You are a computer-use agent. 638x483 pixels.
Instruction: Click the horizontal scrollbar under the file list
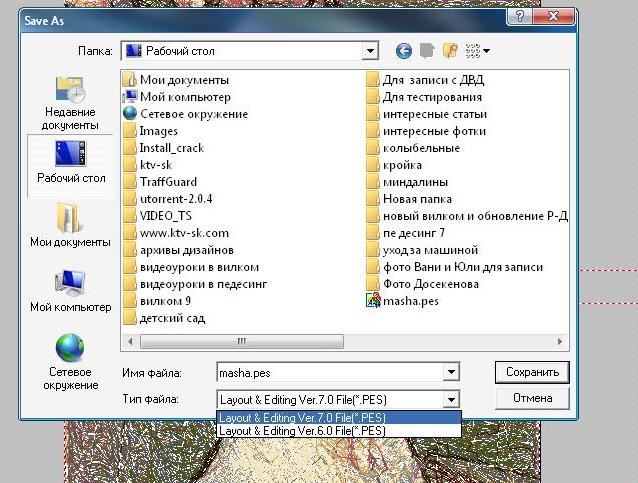coord(300,341)
